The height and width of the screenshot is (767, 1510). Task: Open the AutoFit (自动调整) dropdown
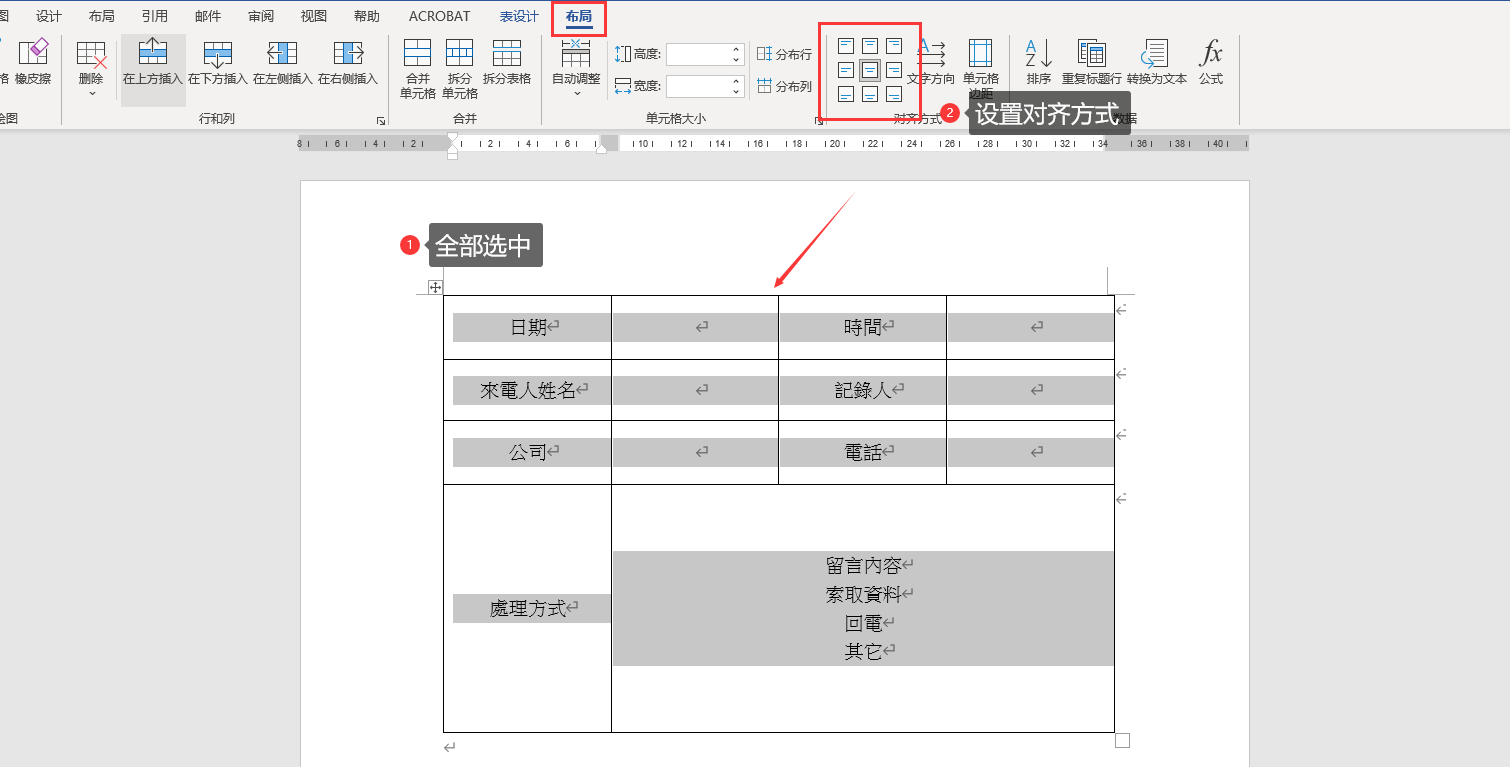[576, 68]
